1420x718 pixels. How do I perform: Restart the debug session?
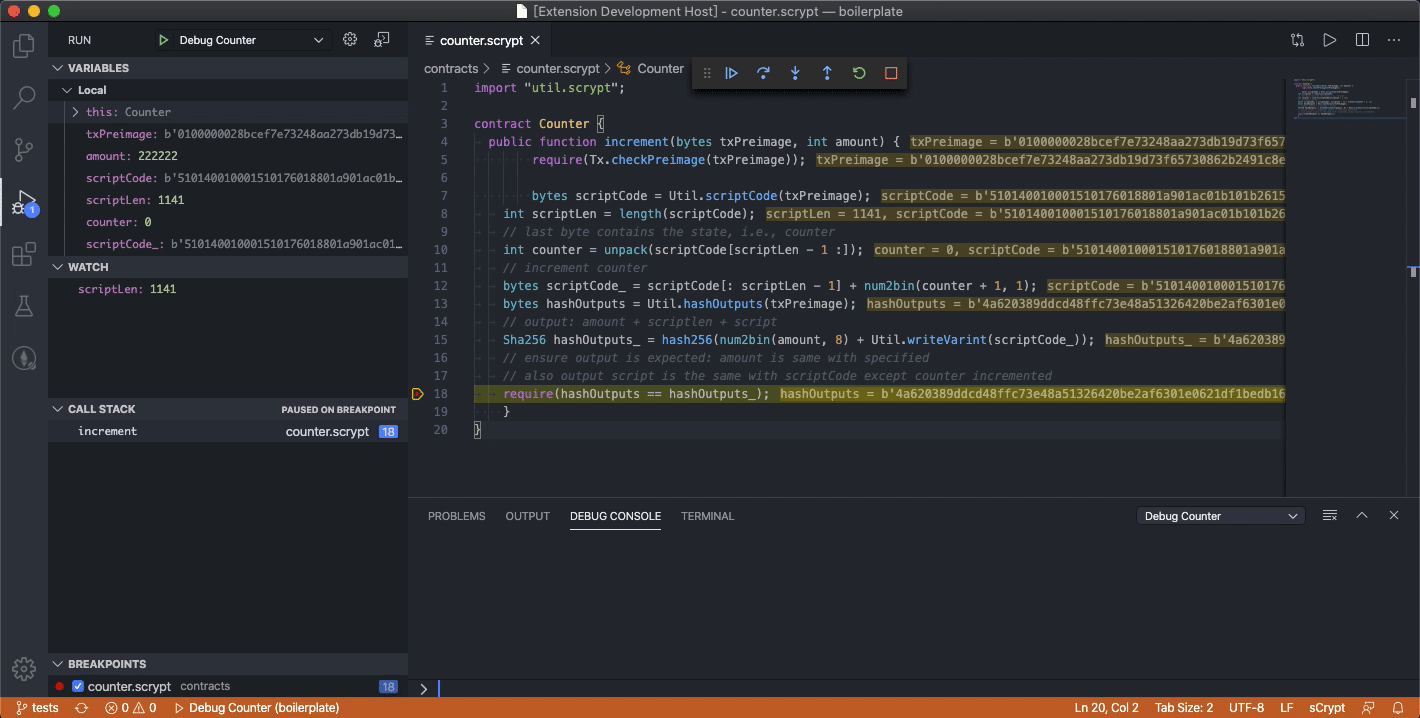click(859, 73)
